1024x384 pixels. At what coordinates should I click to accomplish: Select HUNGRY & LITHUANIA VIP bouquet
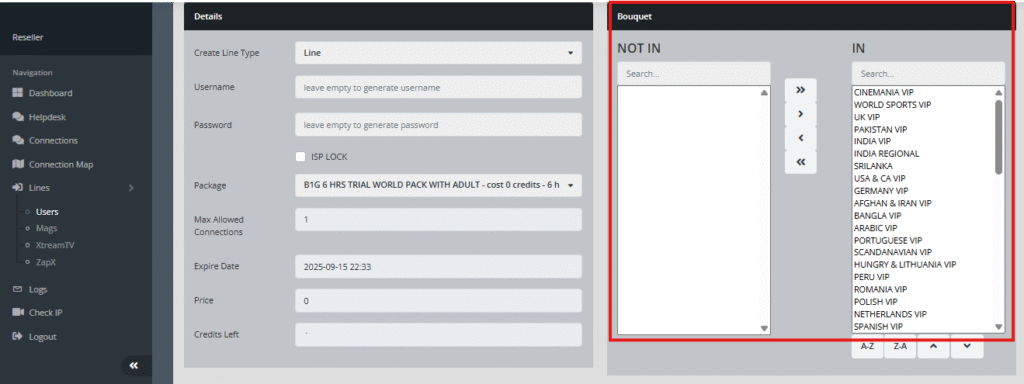(x=905, y=264)
